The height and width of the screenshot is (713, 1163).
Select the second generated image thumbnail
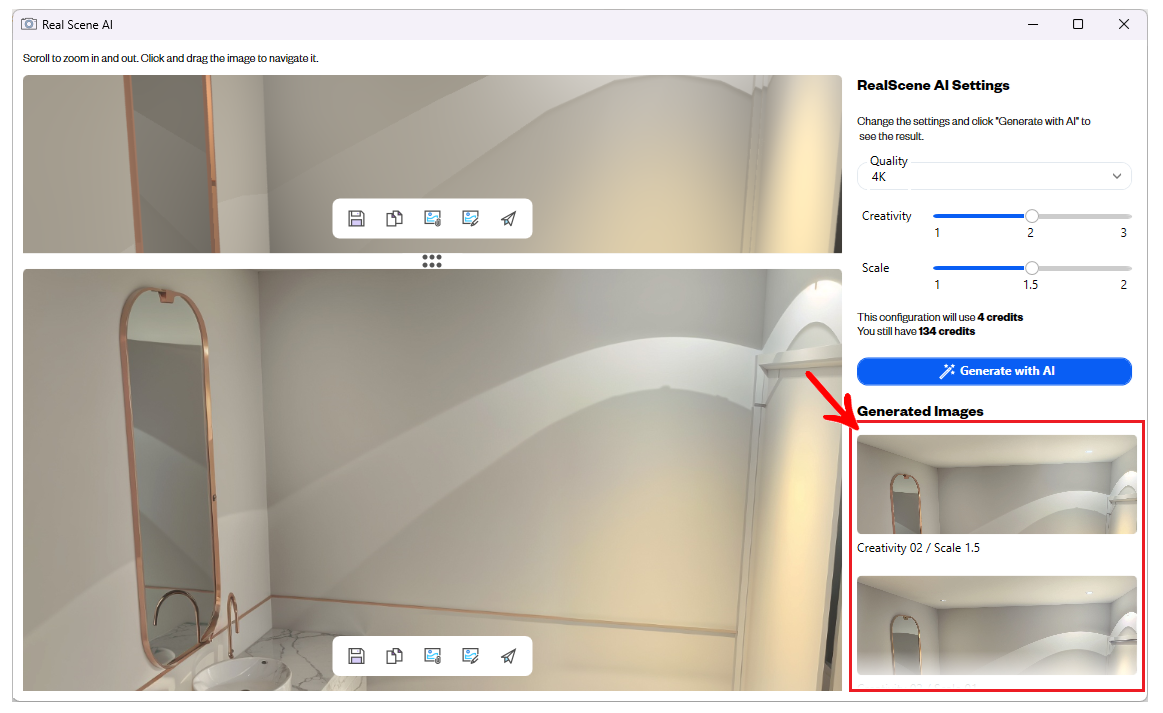[997, 625]
